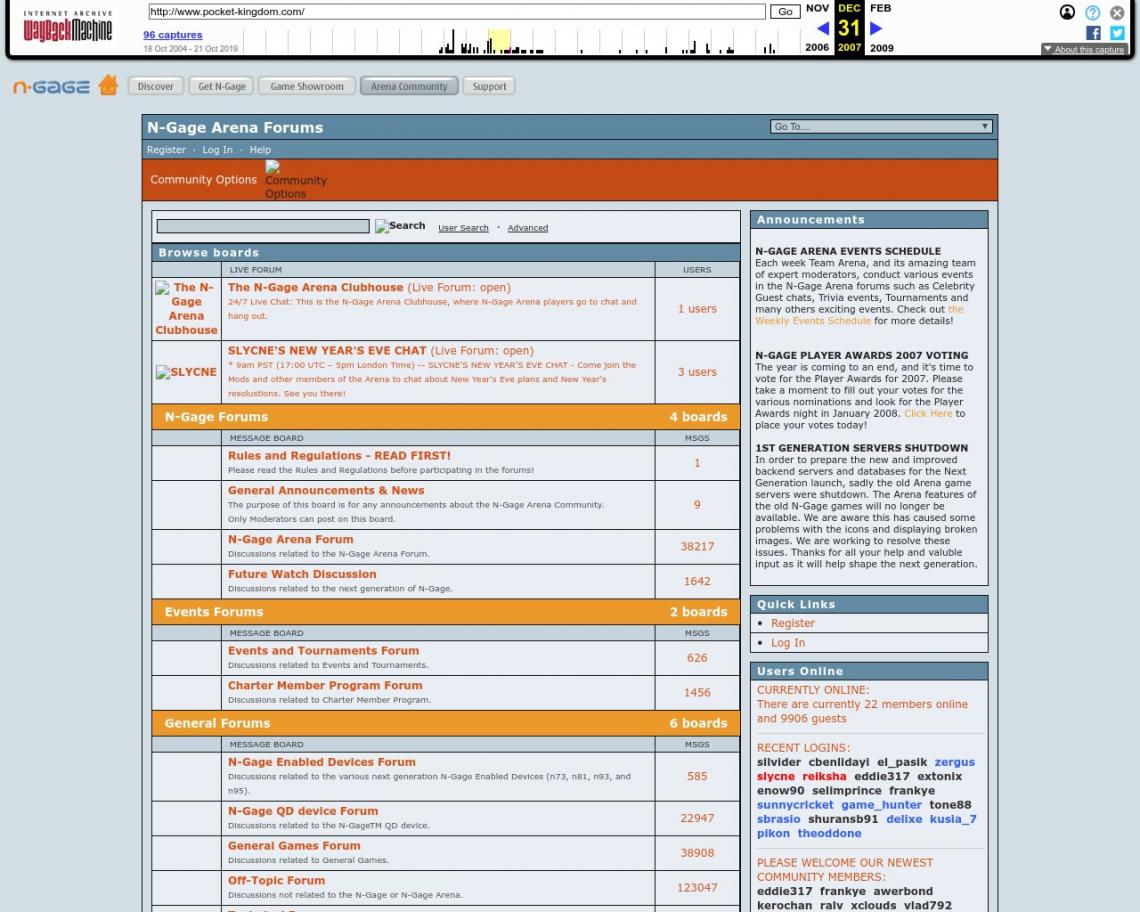Click the Wayback URL address field

[457, 12]
